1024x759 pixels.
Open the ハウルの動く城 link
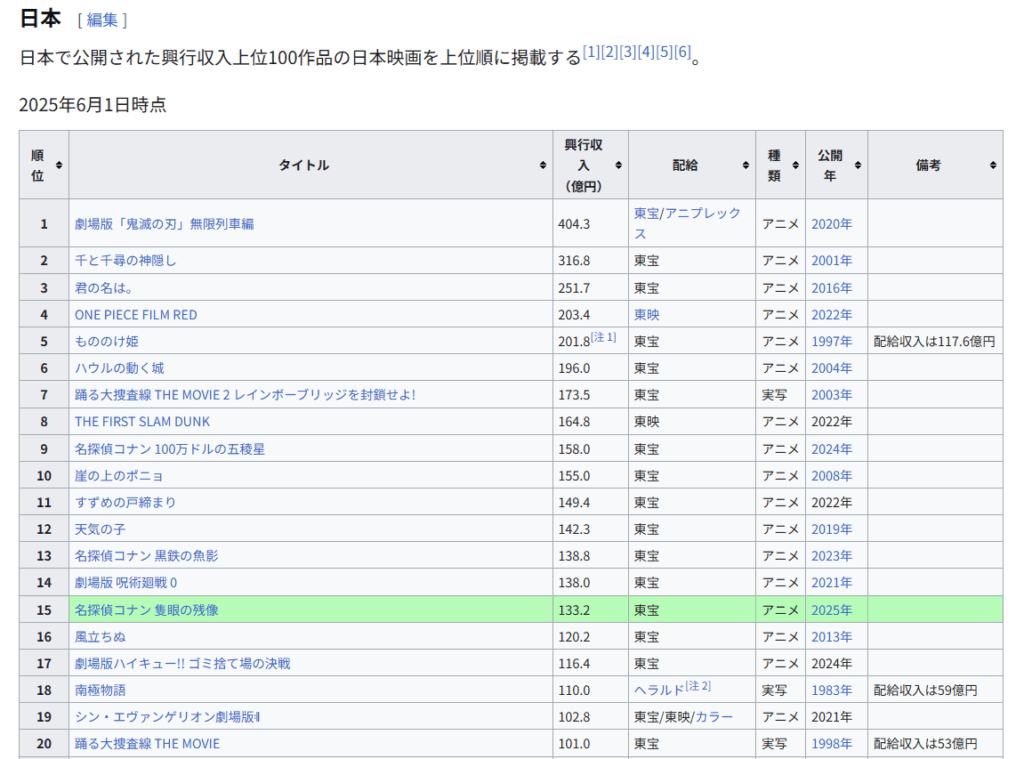tap(120, 368)
